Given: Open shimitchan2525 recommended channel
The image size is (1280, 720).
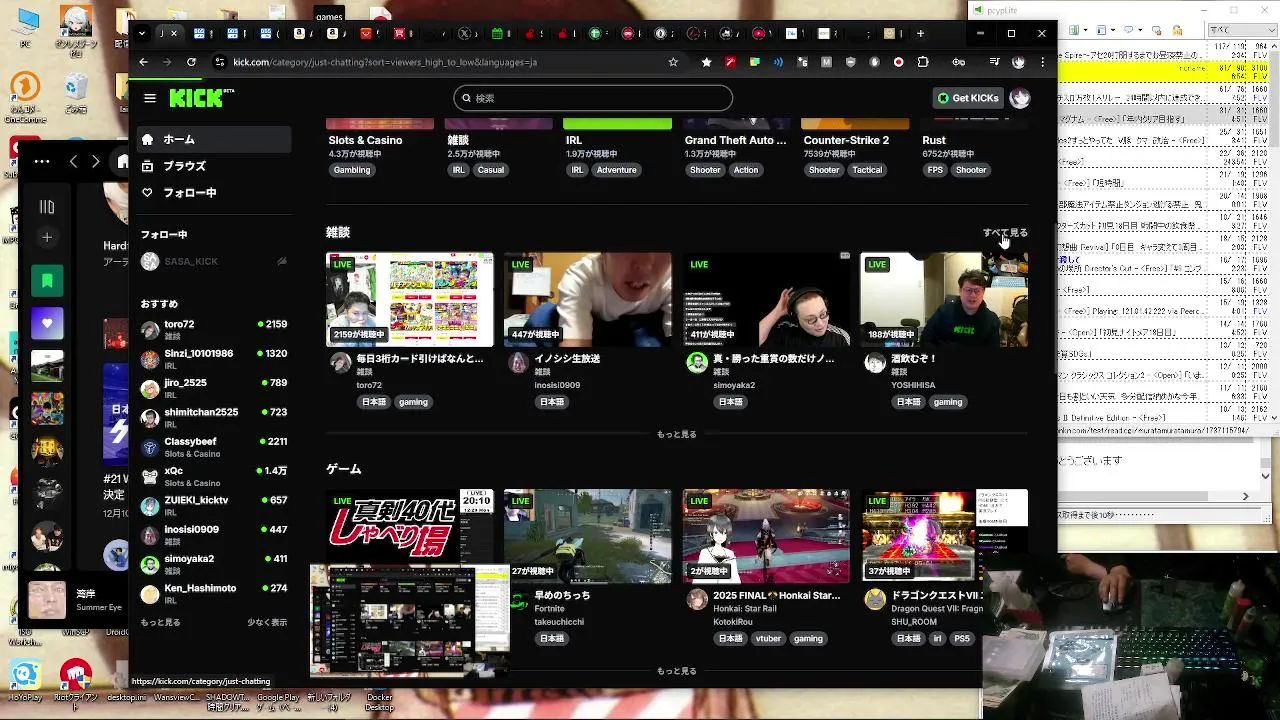Looking at the screenshot, I should [214, 417].
